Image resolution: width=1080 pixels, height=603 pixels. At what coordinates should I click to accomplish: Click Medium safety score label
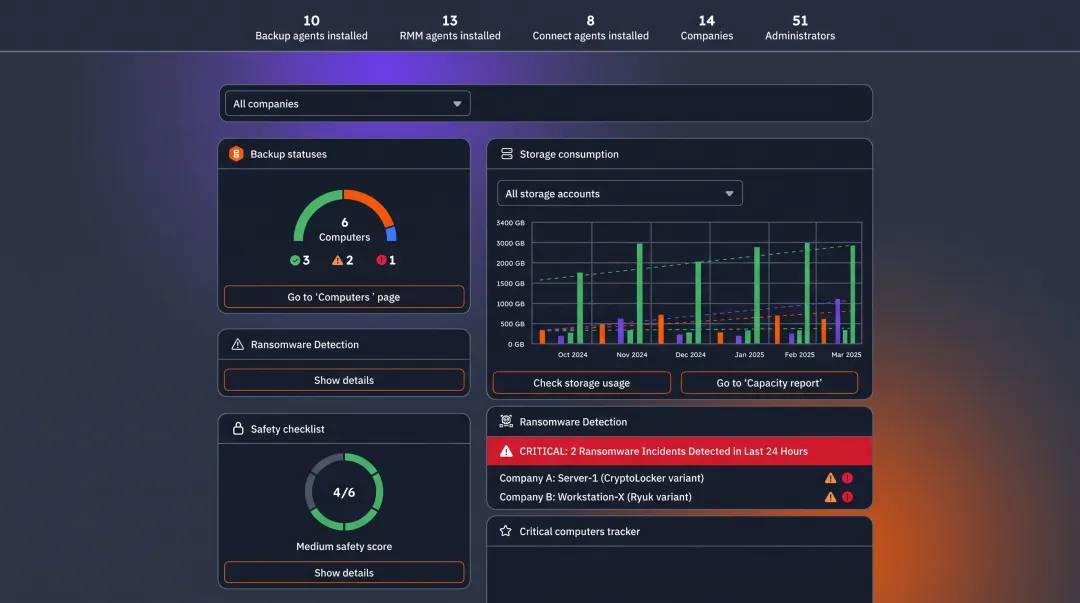(x=344, y=546)
